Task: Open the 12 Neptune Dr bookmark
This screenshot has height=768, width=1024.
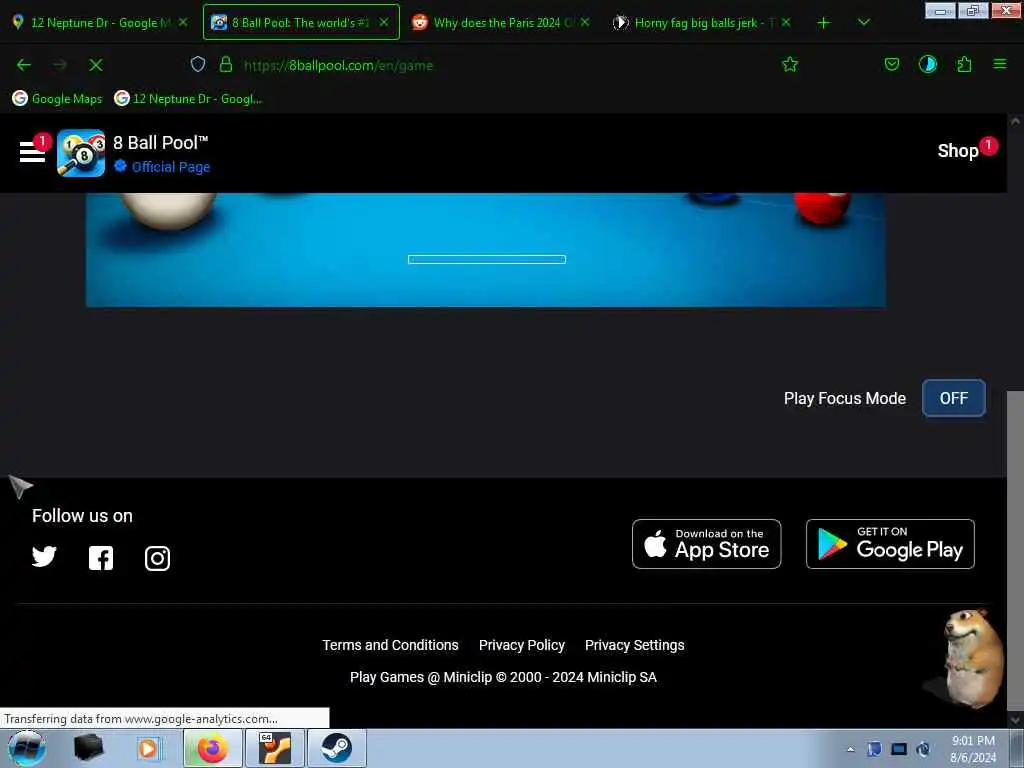Action: [188, 99]
